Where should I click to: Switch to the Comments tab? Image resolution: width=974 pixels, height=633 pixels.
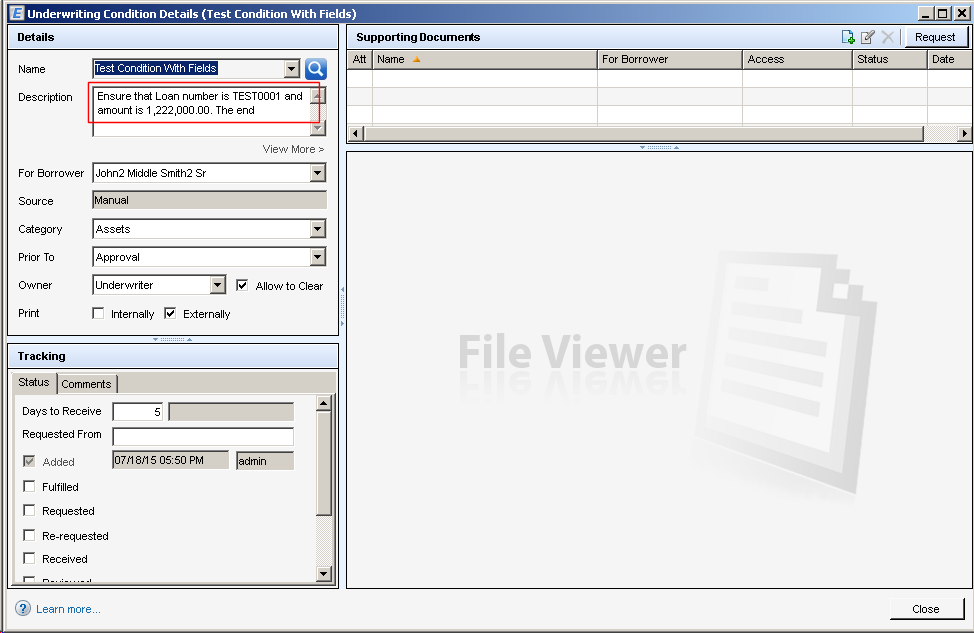[86, 384]
